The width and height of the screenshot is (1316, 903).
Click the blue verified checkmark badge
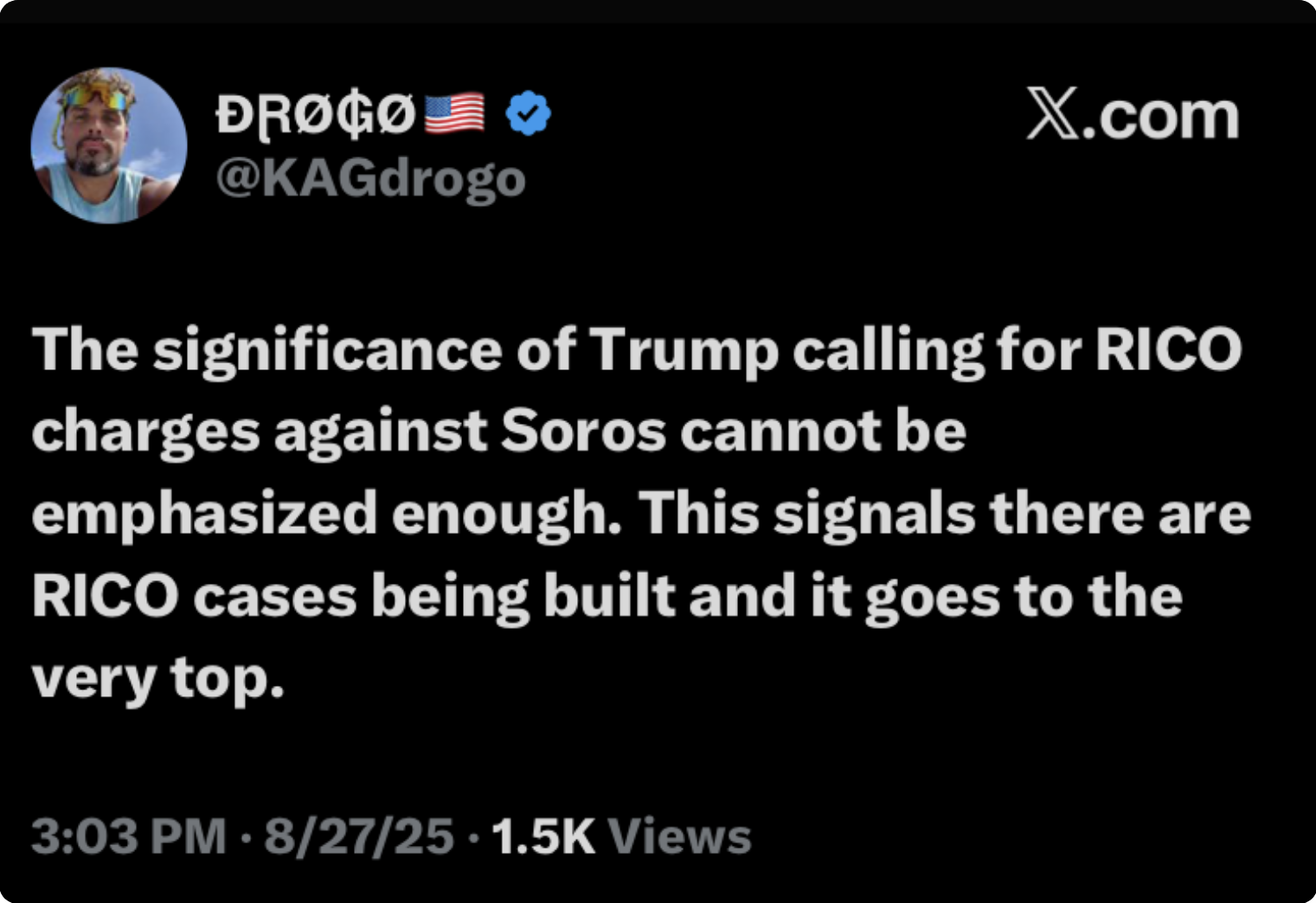tap(528, 114)
